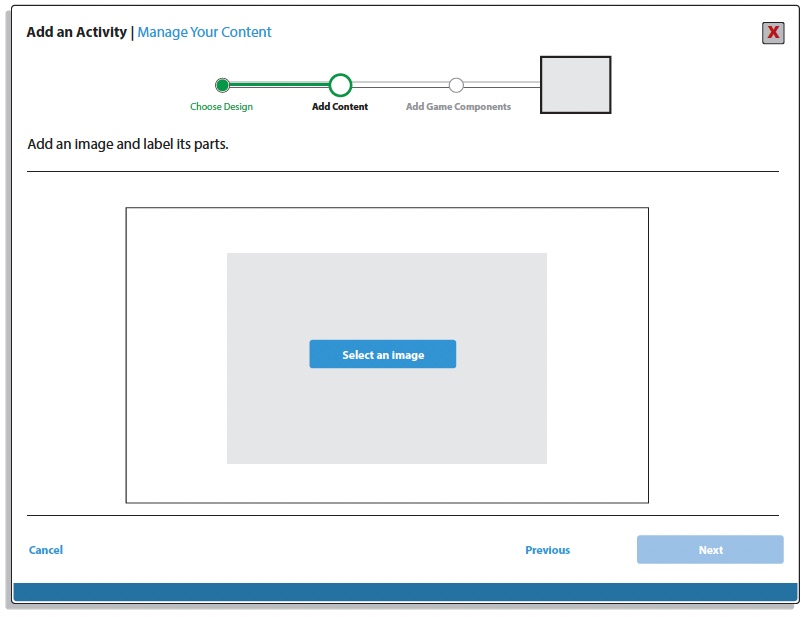Proceed with the Next button
Viewport: 806px width, 617px height.
click(710, 550)
